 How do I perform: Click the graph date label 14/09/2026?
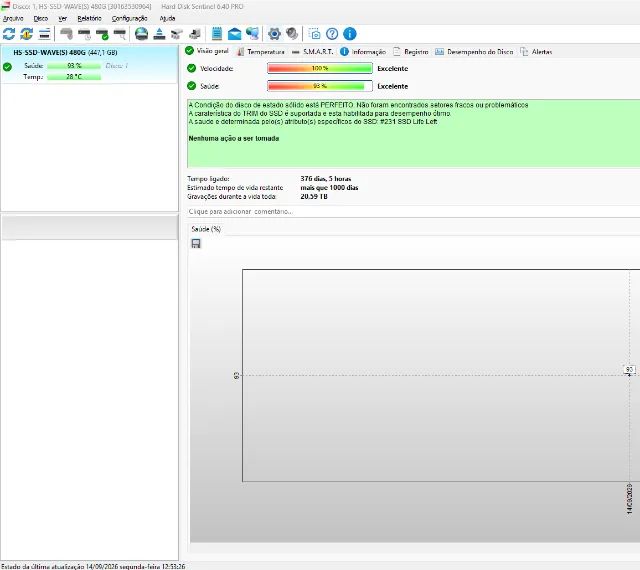[629, 499]
